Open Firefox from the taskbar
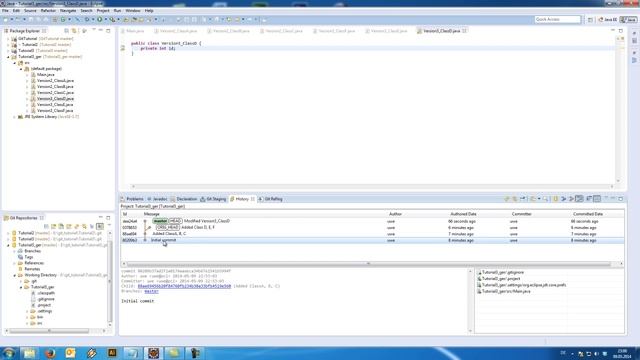This screenshot has width=640, height=360. [x=51, y=353]
